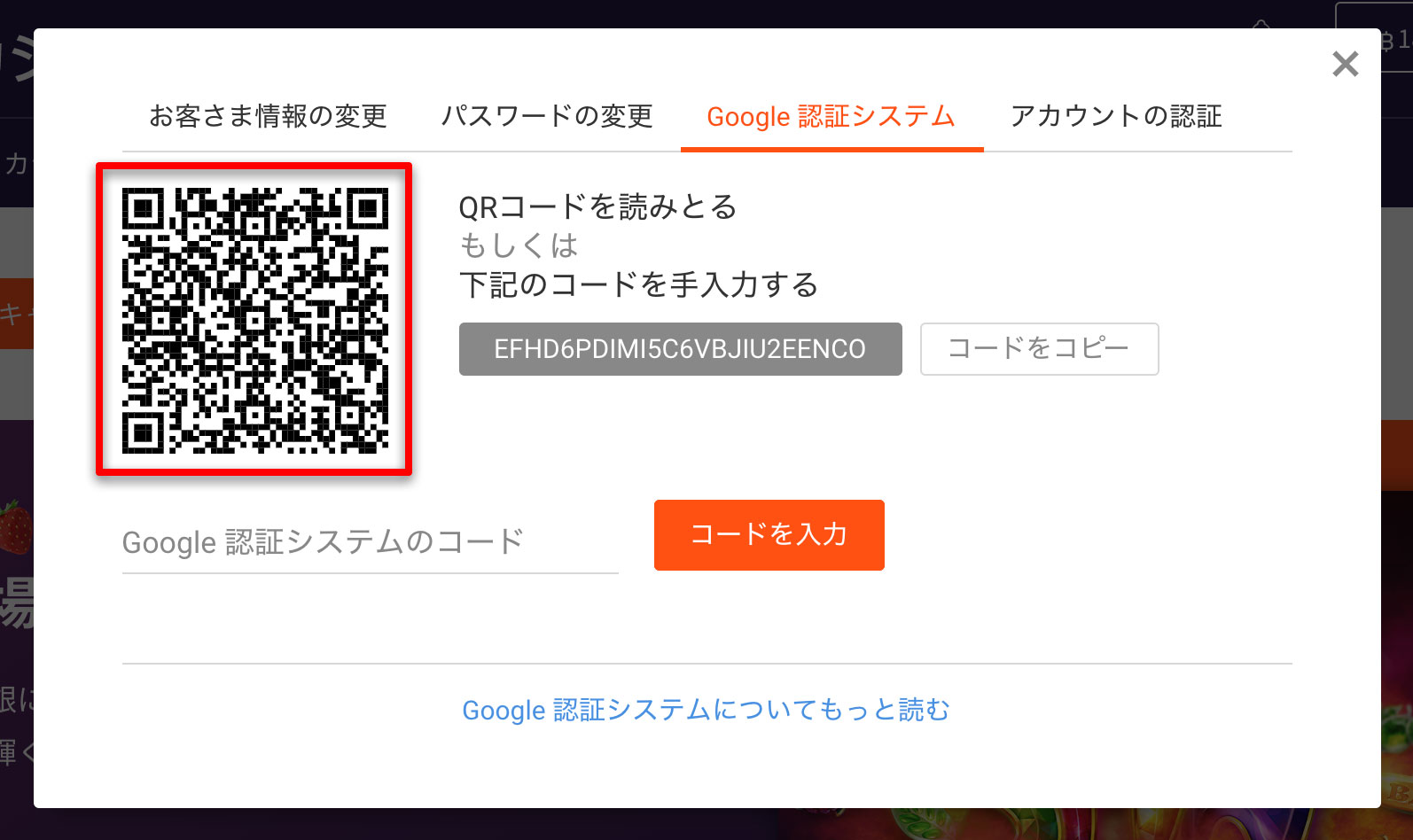
Task: Focus the Google 認証システムのコード input field
Action: tap(370, 542)
